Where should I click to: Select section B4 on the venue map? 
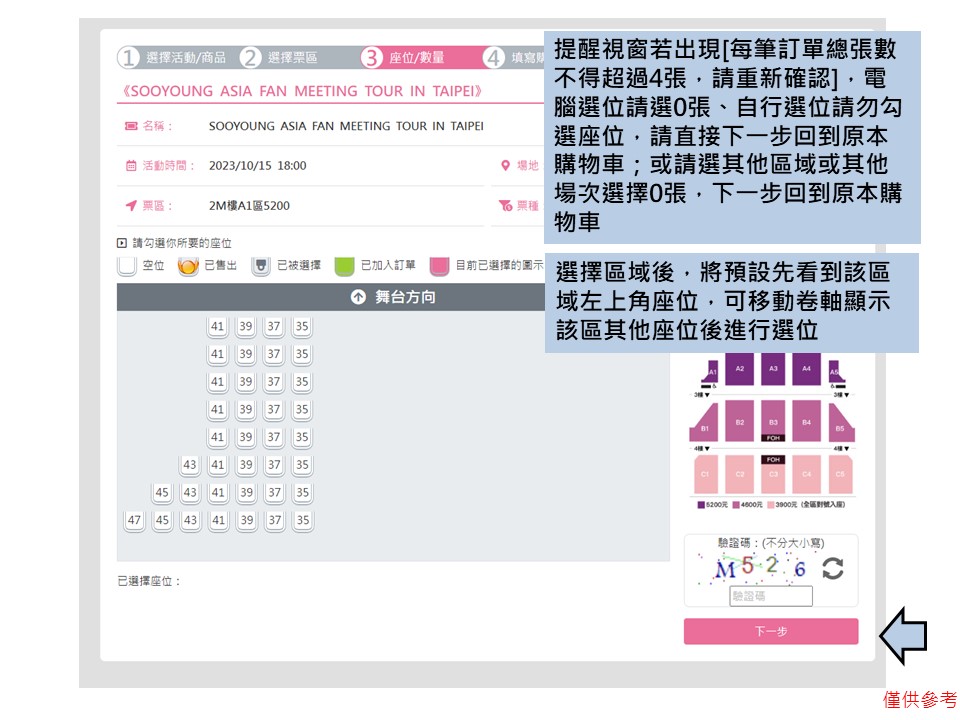click(806, 421)
